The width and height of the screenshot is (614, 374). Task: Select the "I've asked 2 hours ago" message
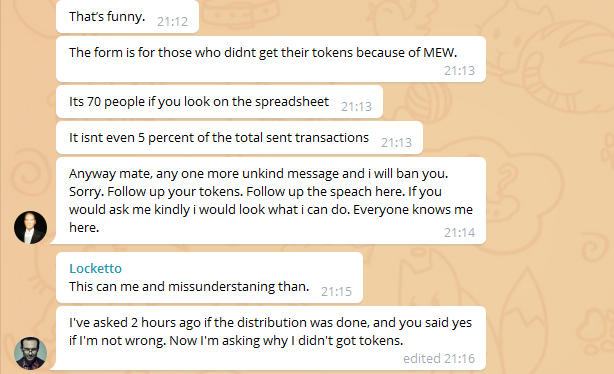(271, 338)
